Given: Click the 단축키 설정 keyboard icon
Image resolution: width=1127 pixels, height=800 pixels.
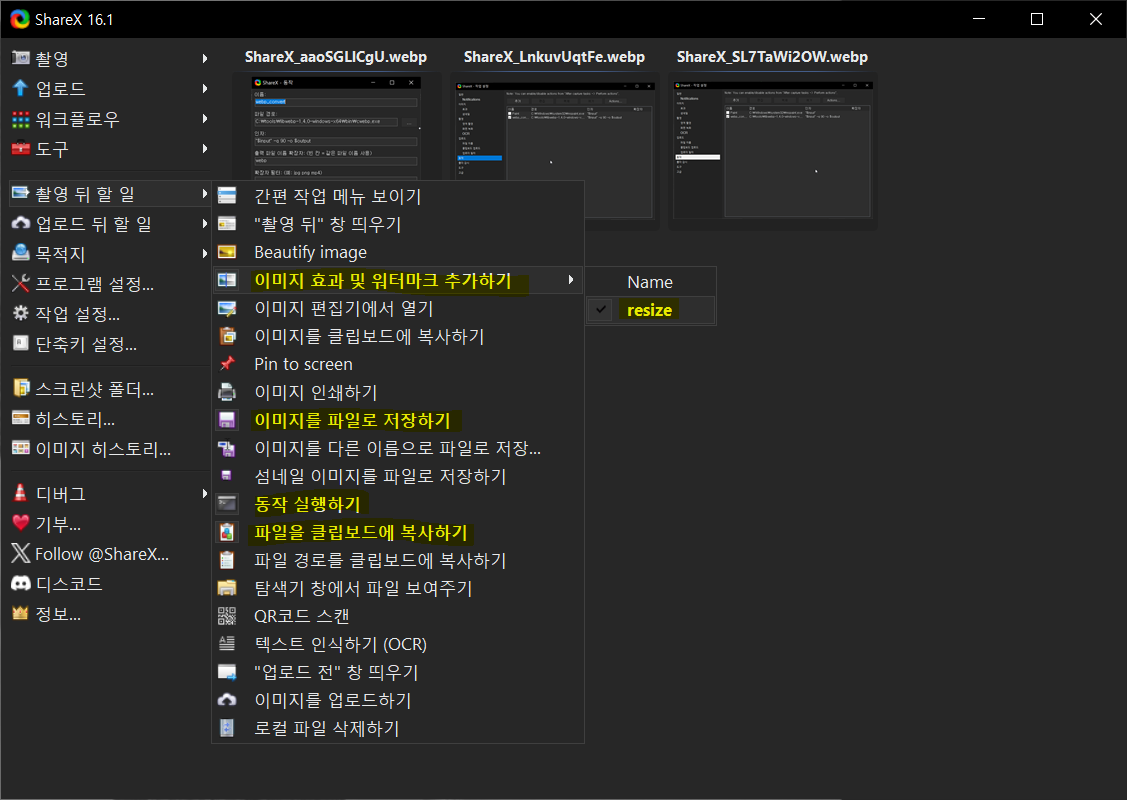Looking at the screenshot, I should [x=21, y=344].
